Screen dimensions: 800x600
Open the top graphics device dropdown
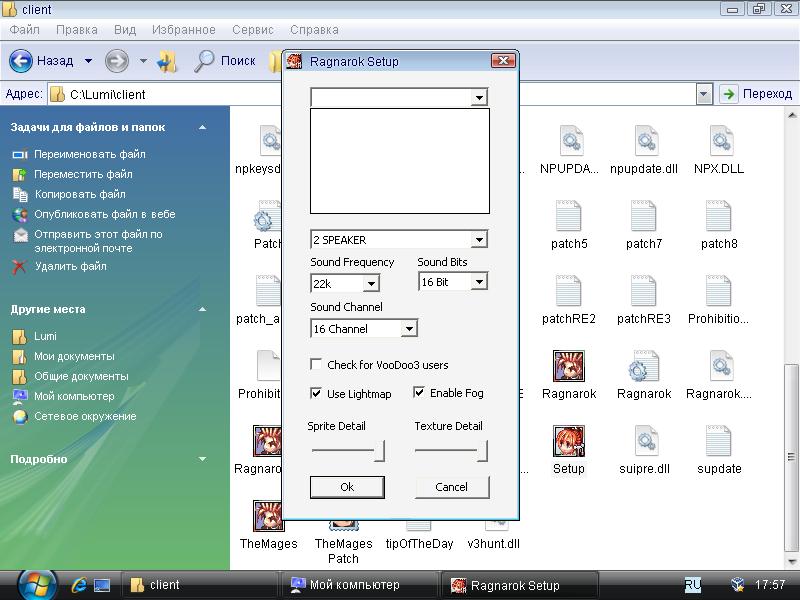(479, 97)
